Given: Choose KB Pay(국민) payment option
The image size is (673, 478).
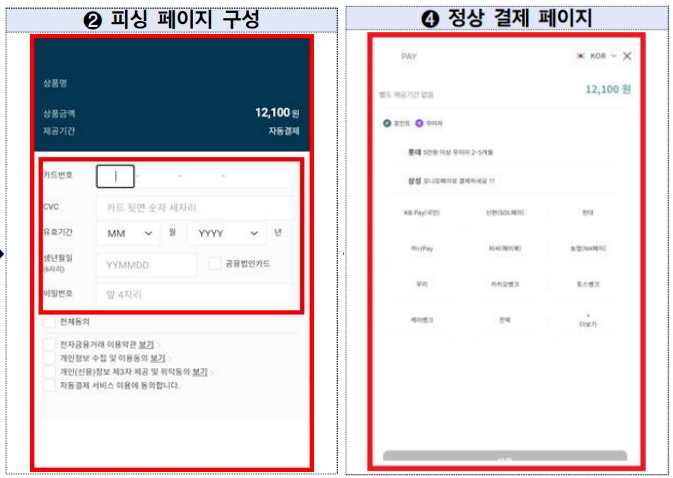Looking at the screenshot, I should tap(422, 213).
